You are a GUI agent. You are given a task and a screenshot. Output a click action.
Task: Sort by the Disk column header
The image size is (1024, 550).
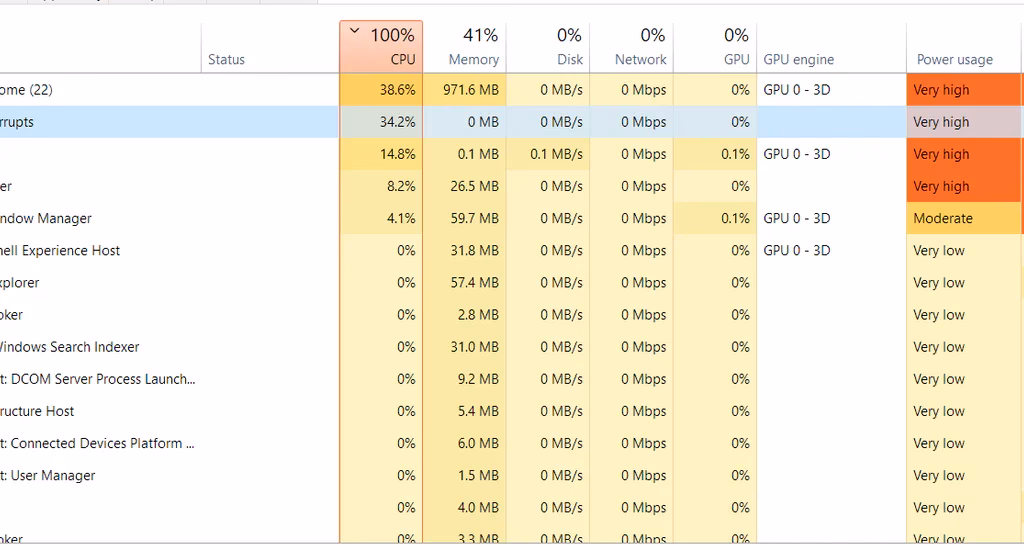coord(548,46)
